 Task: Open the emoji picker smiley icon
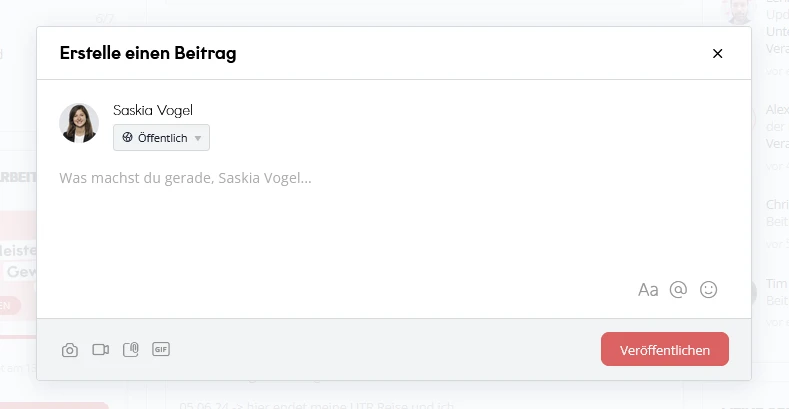709,290
